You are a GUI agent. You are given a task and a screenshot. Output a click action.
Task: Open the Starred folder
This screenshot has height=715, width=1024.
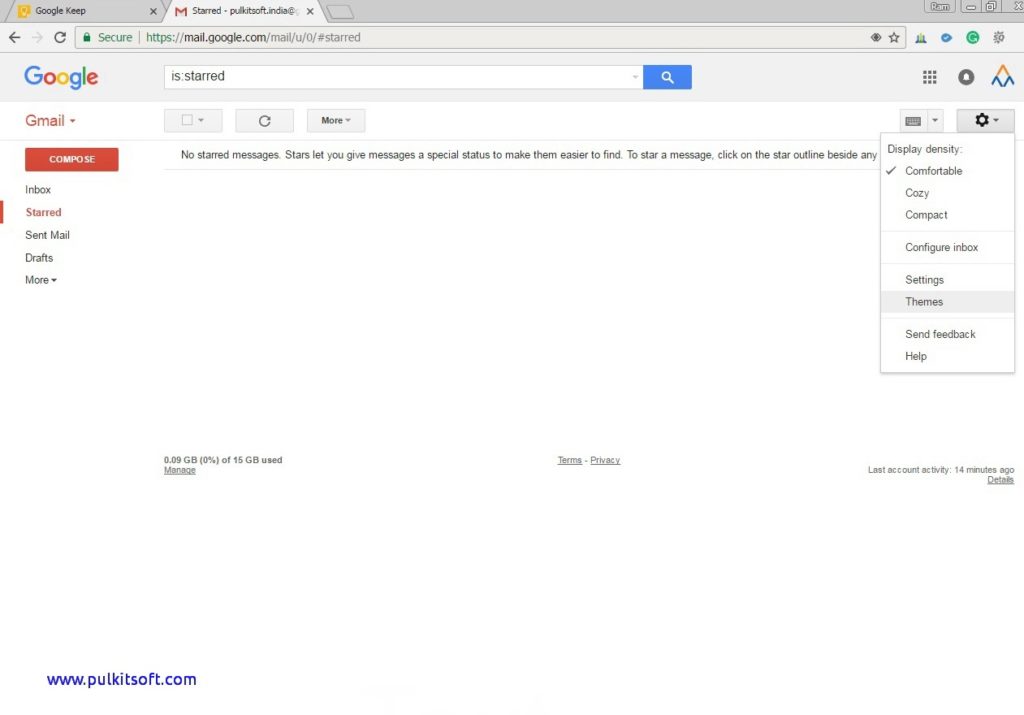[43, 213]
